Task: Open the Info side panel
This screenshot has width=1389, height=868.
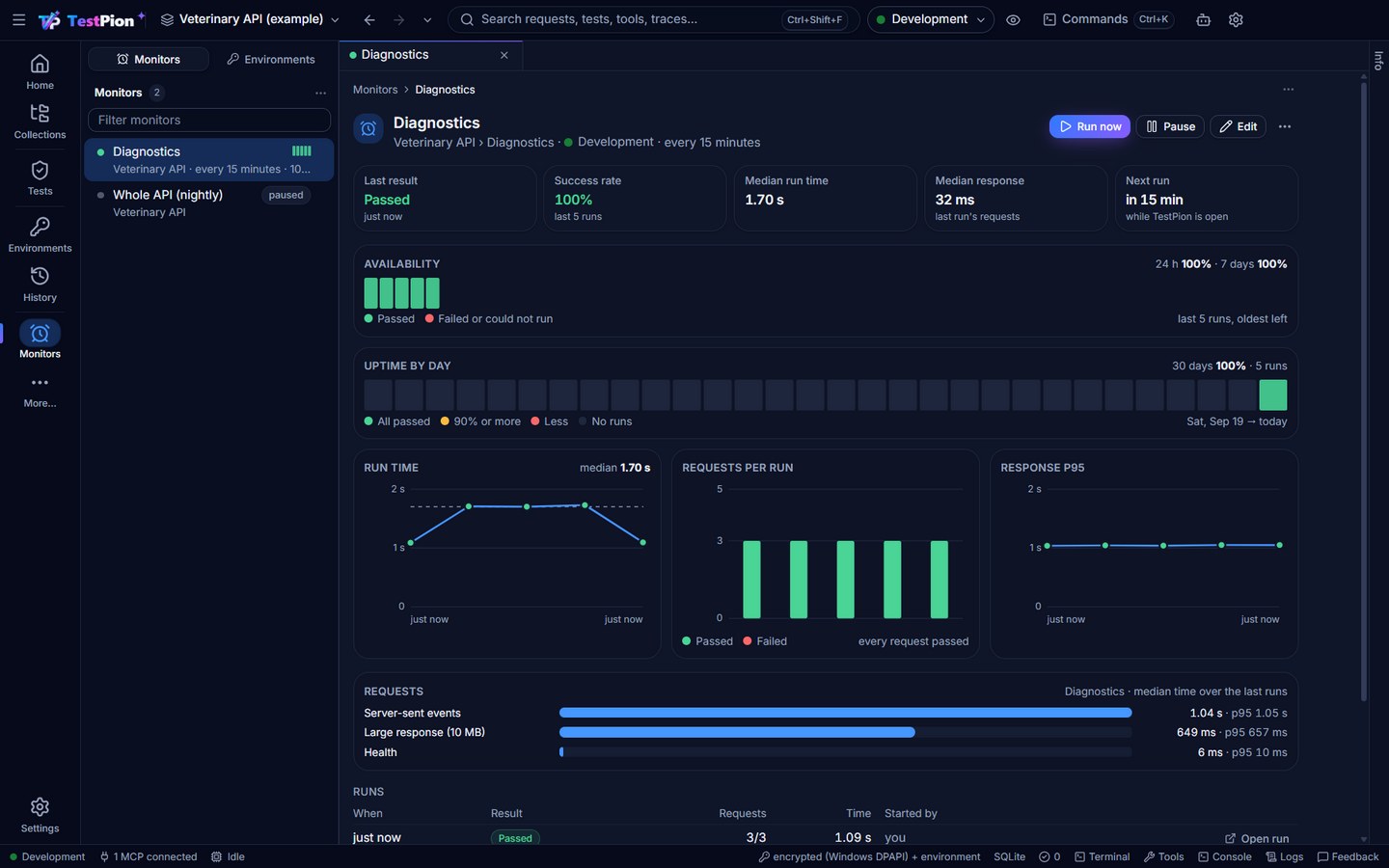Action: pyautogui.click(x=1378, y=60)
